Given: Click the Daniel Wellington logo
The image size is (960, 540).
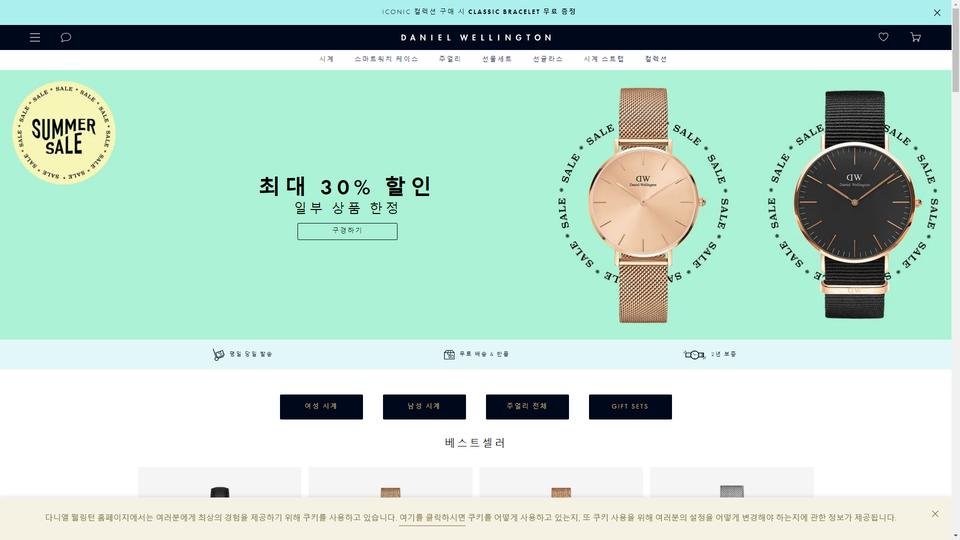Looking at the screenshot, I should (x=476, y=37).
